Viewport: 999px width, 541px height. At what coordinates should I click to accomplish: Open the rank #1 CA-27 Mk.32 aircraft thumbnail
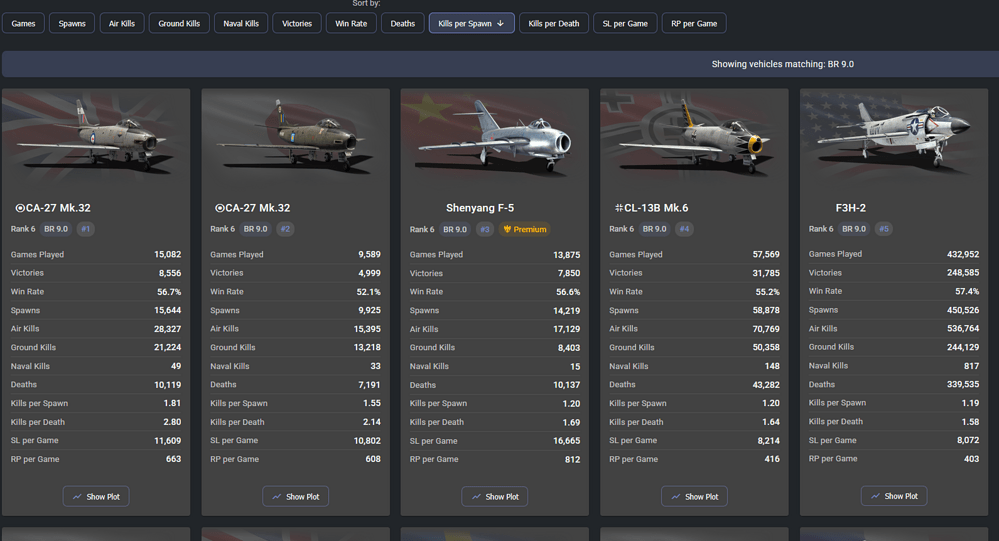coord(96,137)
